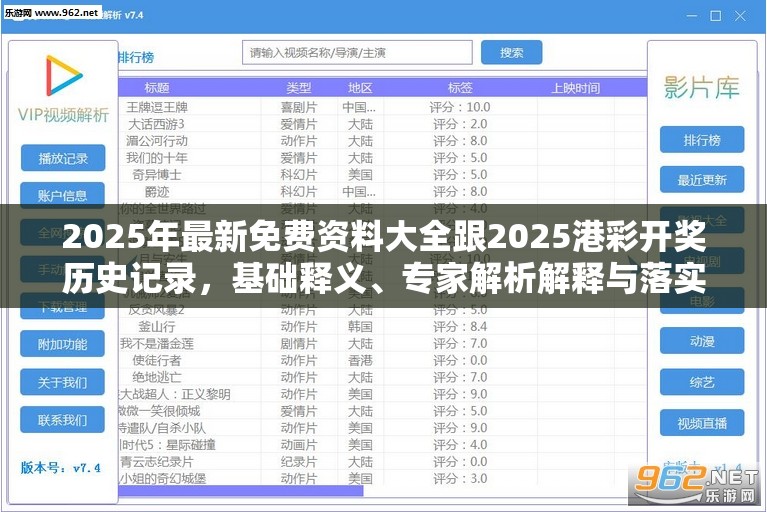767x512 pixels.
Task: Click 科幻片 in the 奇异博士 row
Action: pos(299,175)
